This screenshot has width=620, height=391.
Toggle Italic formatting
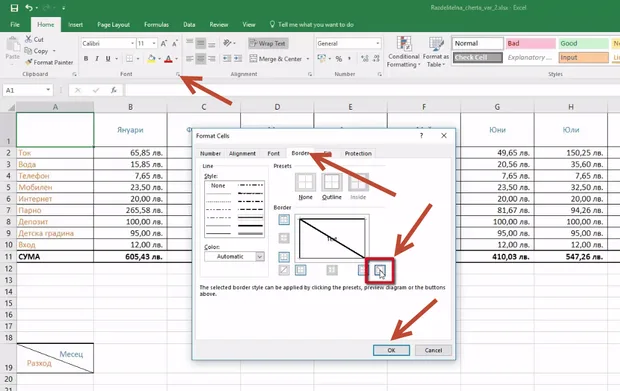pos(97,59)
